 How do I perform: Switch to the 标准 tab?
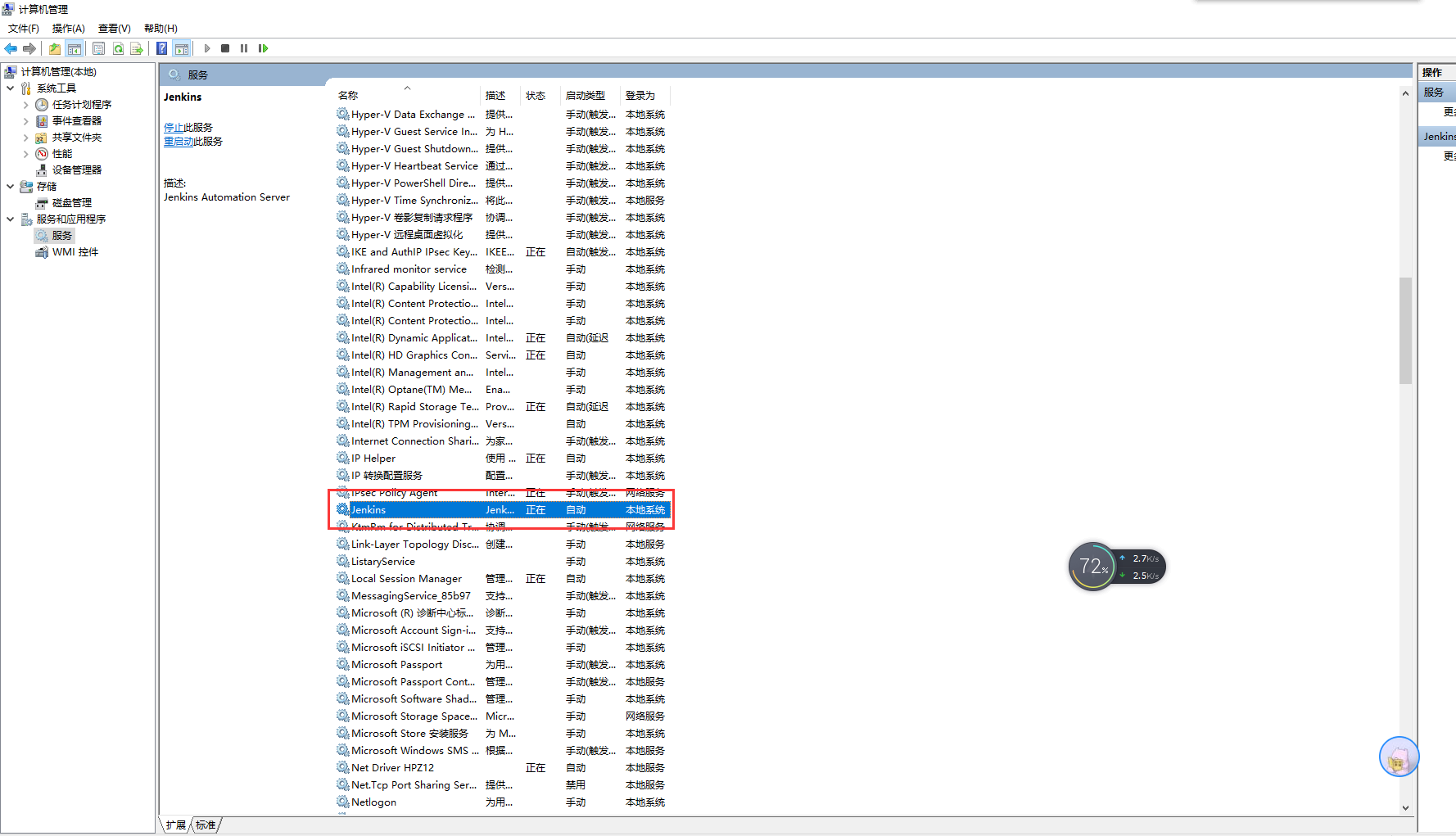[x=206, y=825]
